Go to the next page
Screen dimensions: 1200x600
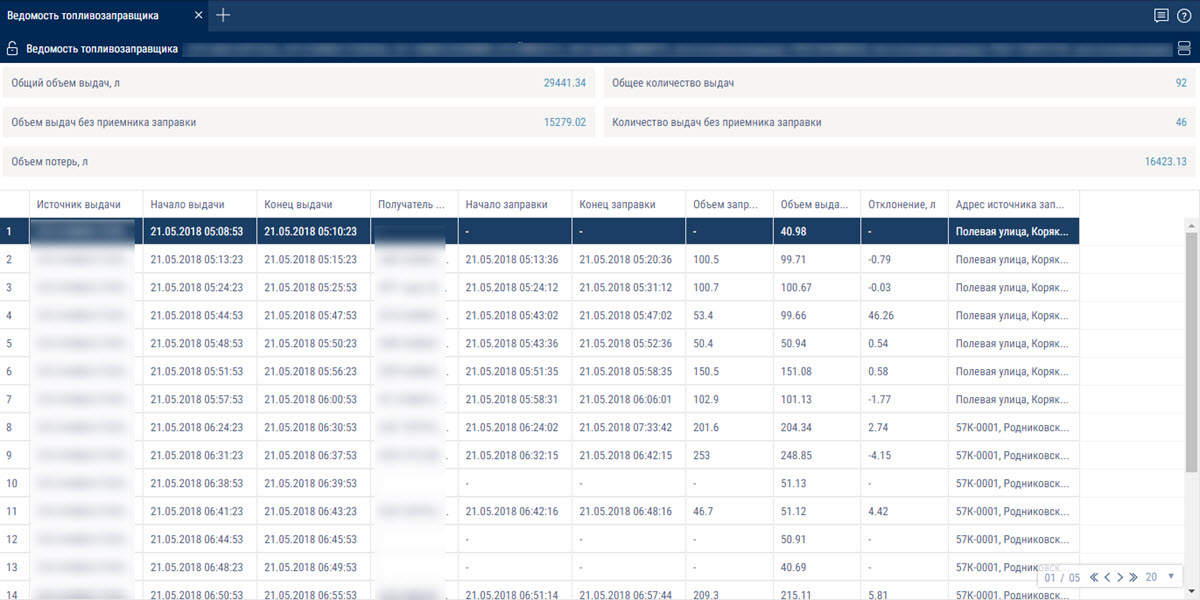point(1120,577)
